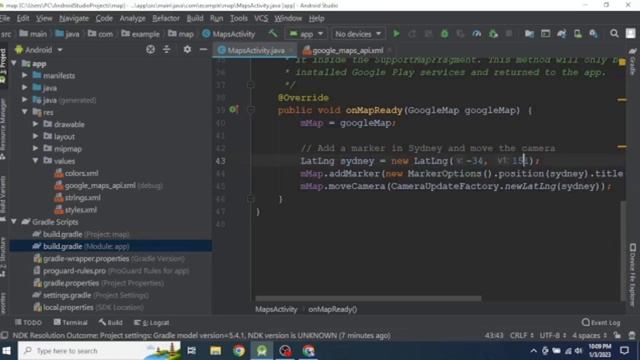Image resolution: width=640 pixels, height=360 pixels.
Task: Open the AVD Manager device icon in toolbar
Action: [578, 34]
